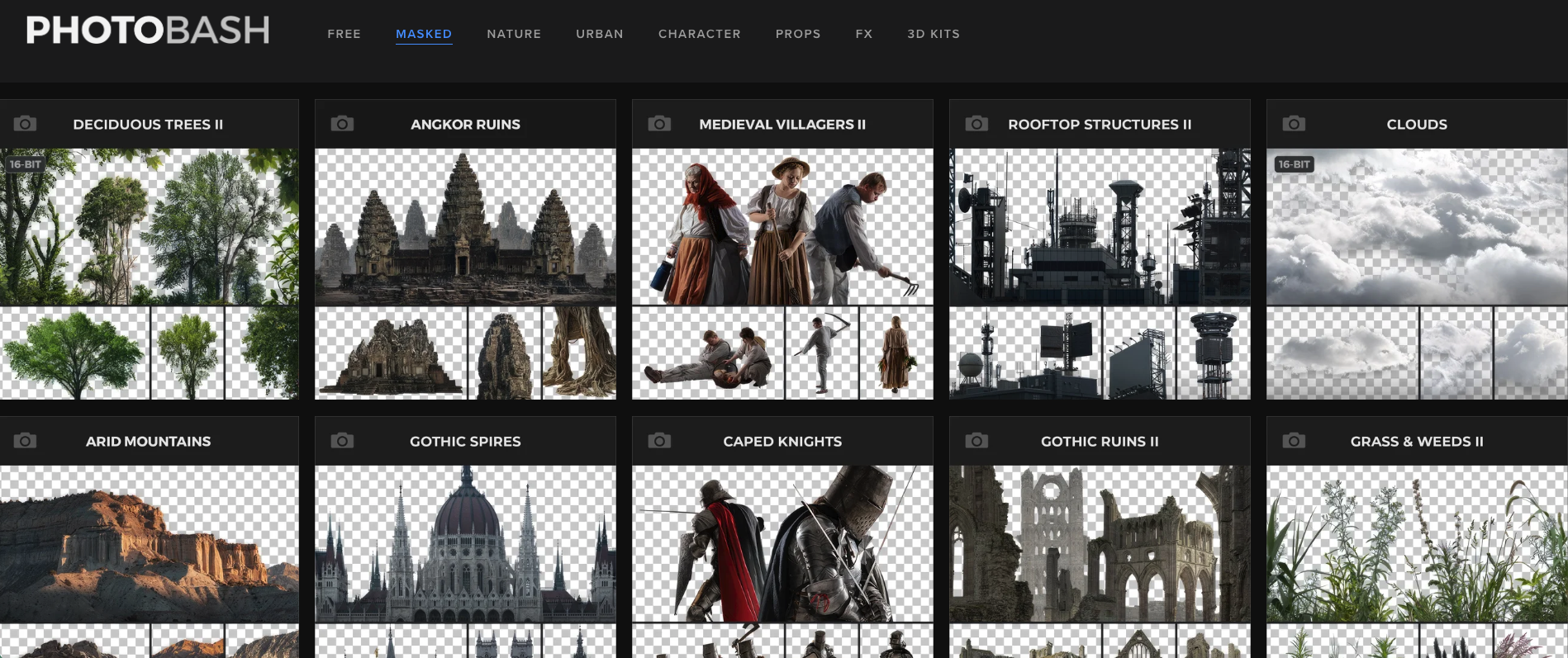View the Caped Knights main preview image
This screenshot has width=1568, height=658.
[x=782, y=544]
